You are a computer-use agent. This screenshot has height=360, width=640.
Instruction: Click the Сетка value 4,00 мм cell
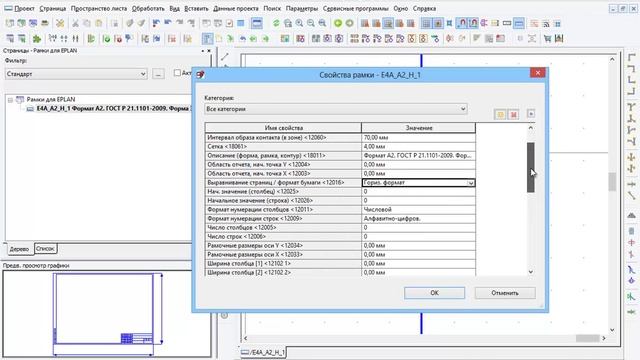click(418, 147)
